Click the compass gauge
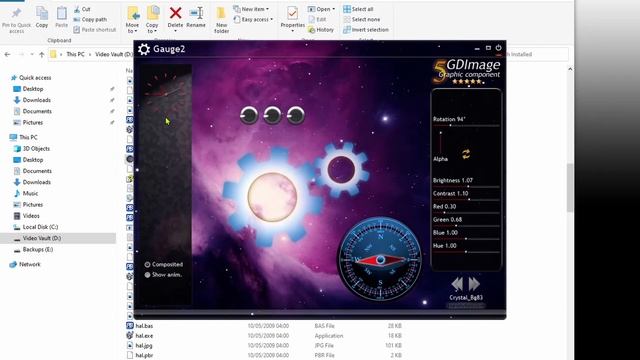This screenshot has height=360, width=640. 380,259
